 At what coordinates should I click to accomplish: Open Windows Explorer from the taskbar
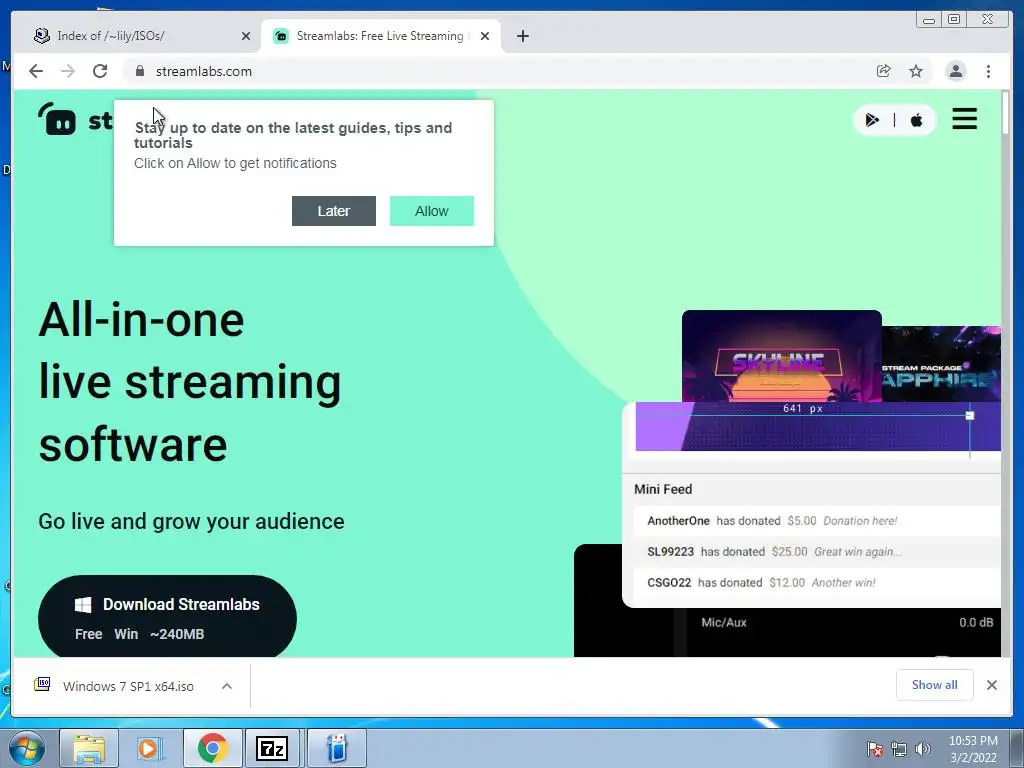coord(89,748)
